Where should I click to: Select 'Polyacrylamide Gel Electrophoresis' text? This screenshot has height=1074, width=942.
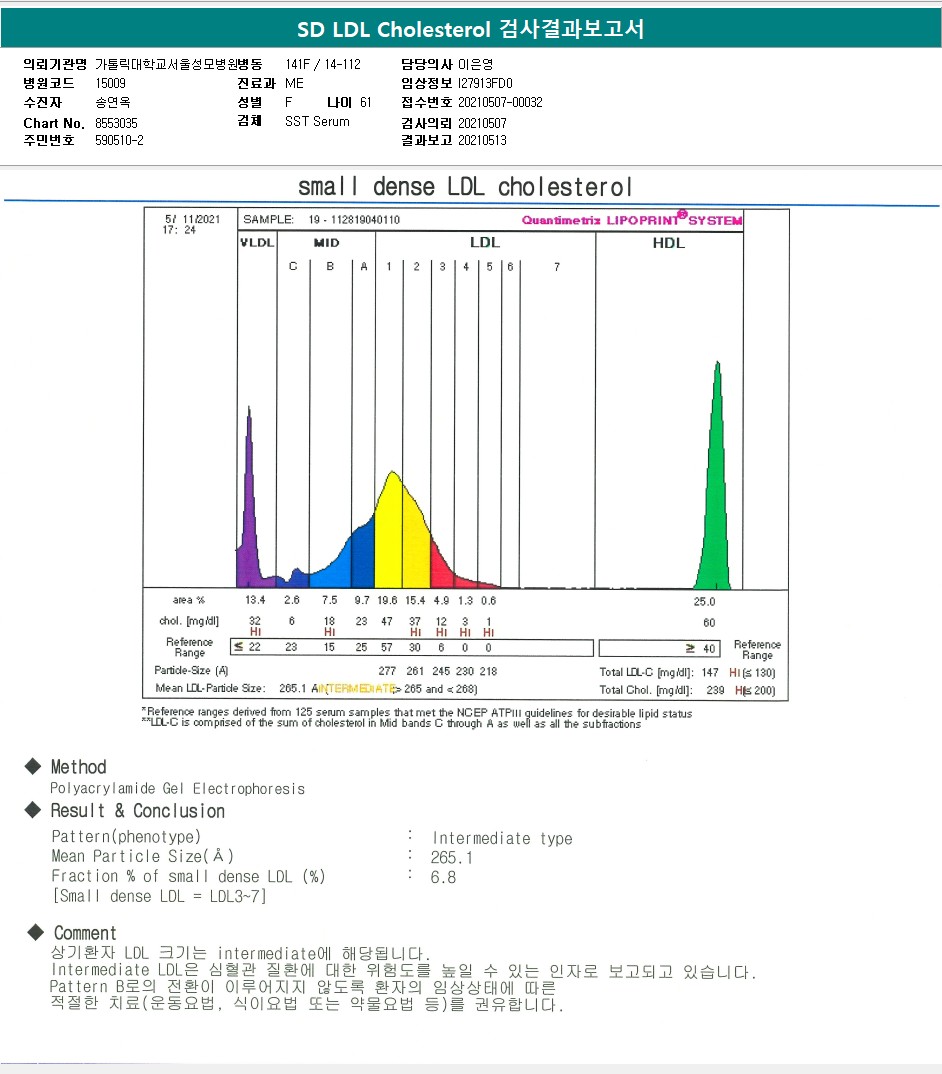[x=177, y=789]
